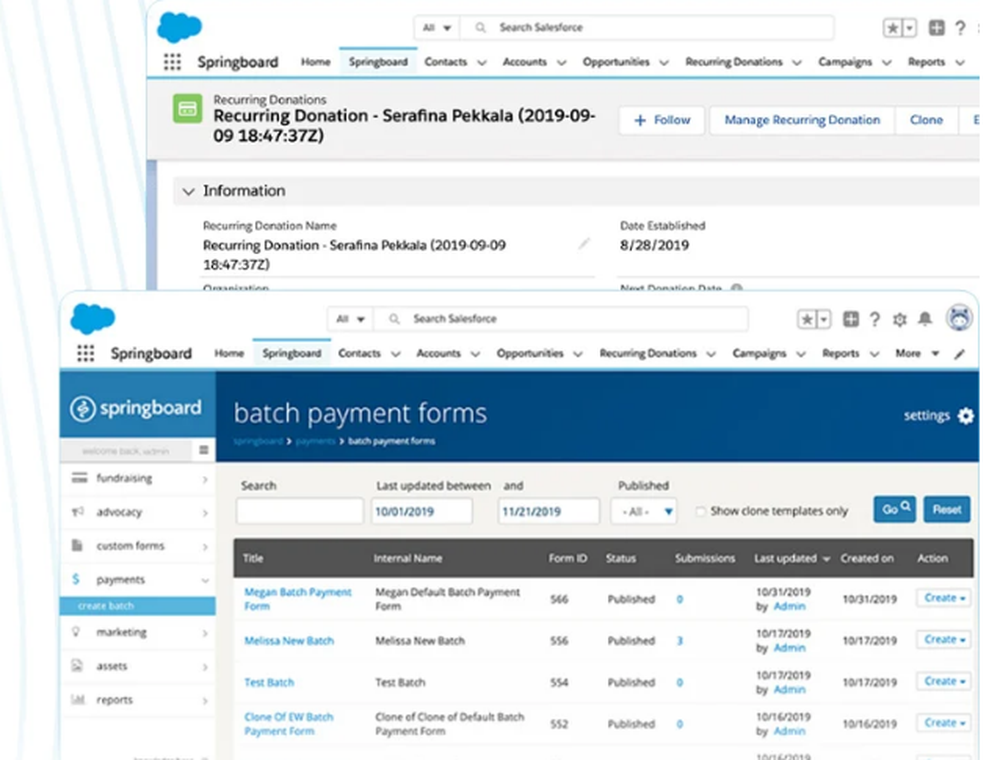Click Search Salesforce field in front window
The width and height of the screenshot is (1000, 760).
(561, 319)
